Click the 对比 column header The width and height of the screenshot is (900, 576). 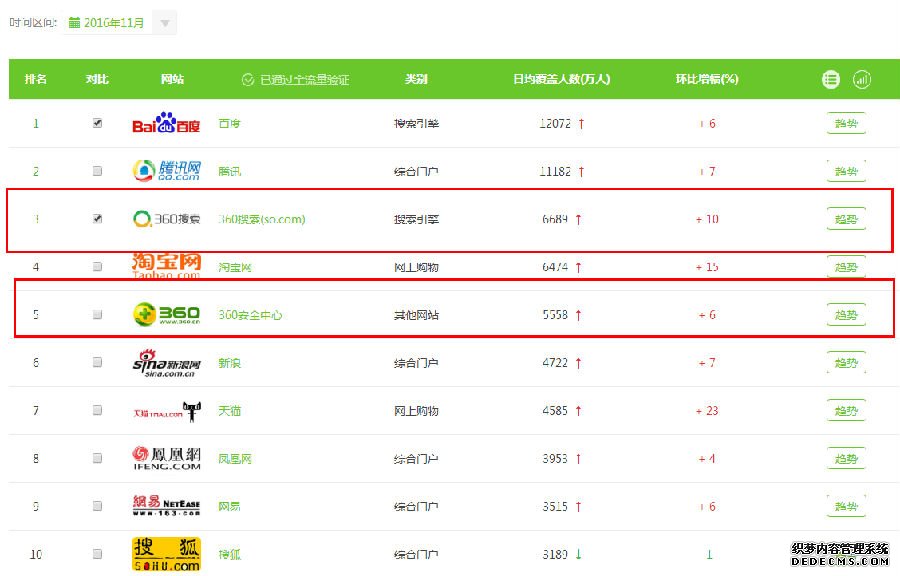pyautogui.click(x=97, y=79)
